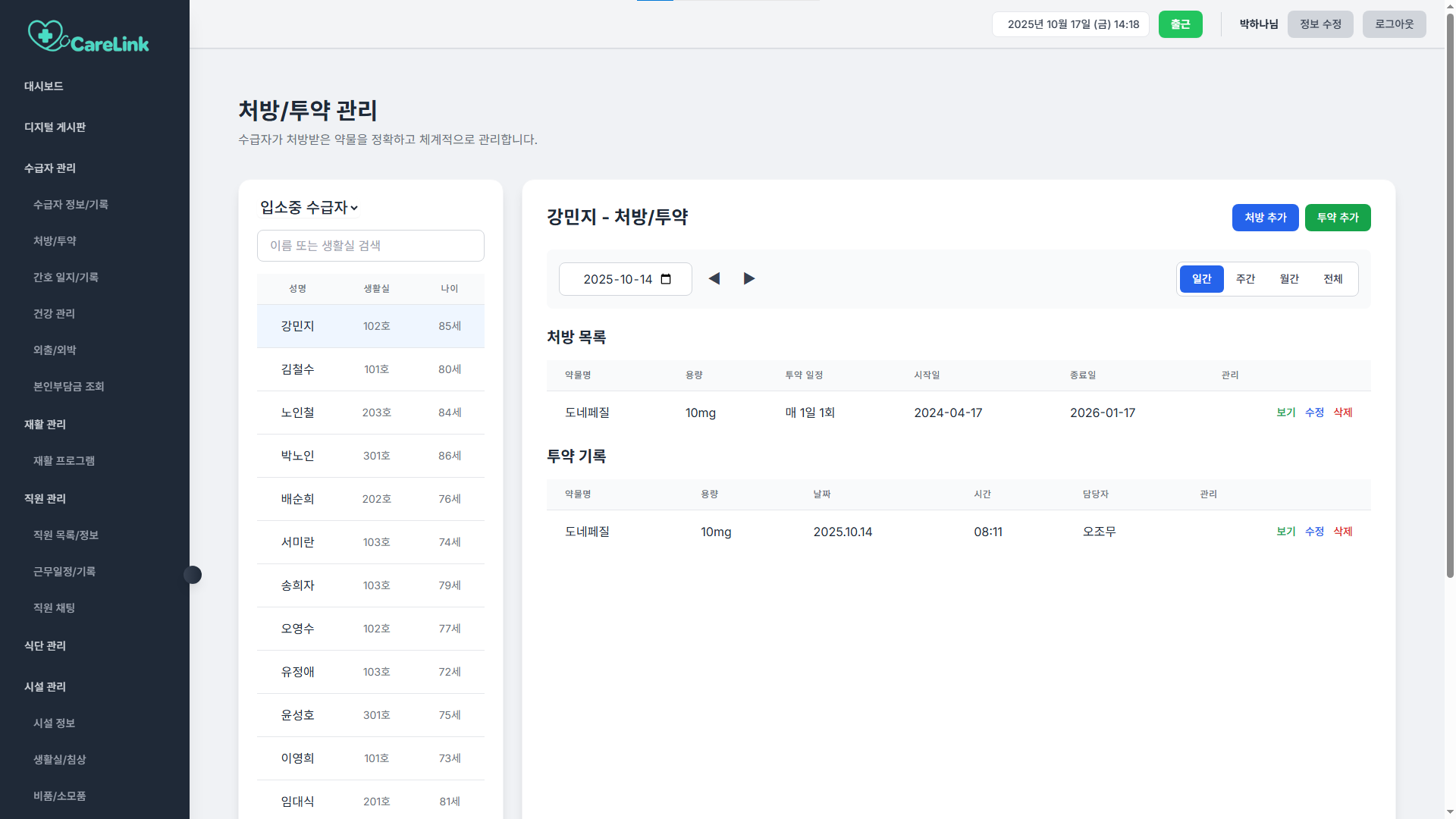The image size is (1456, 819).
Task: Expand the 입소중 수급자 dropdown
Action: pyautogui.click(x=309, y=208)
